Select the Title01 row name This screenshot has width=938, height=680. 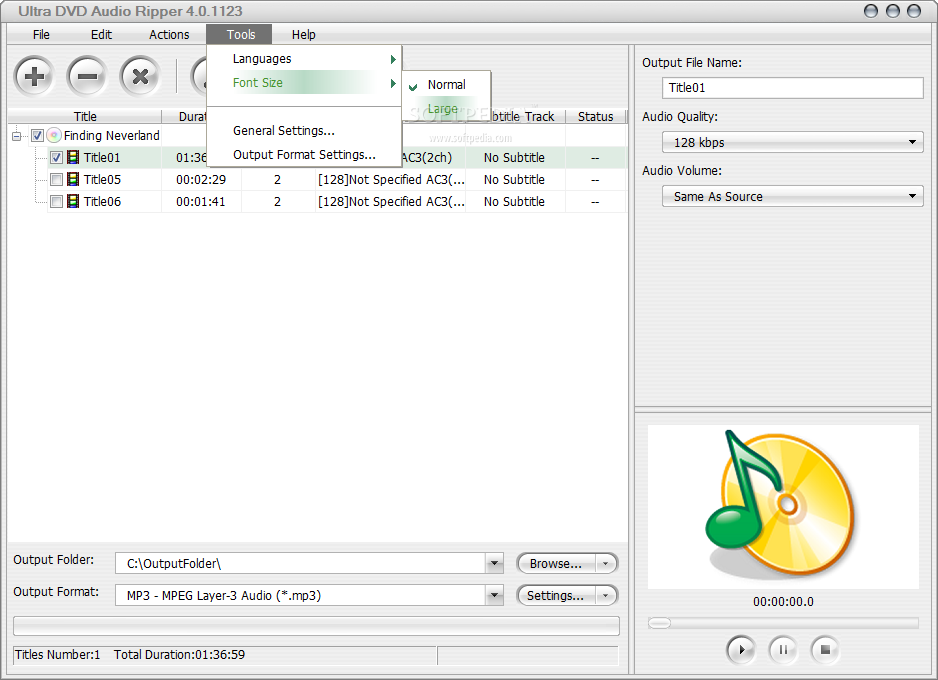(x=102, y=158)
